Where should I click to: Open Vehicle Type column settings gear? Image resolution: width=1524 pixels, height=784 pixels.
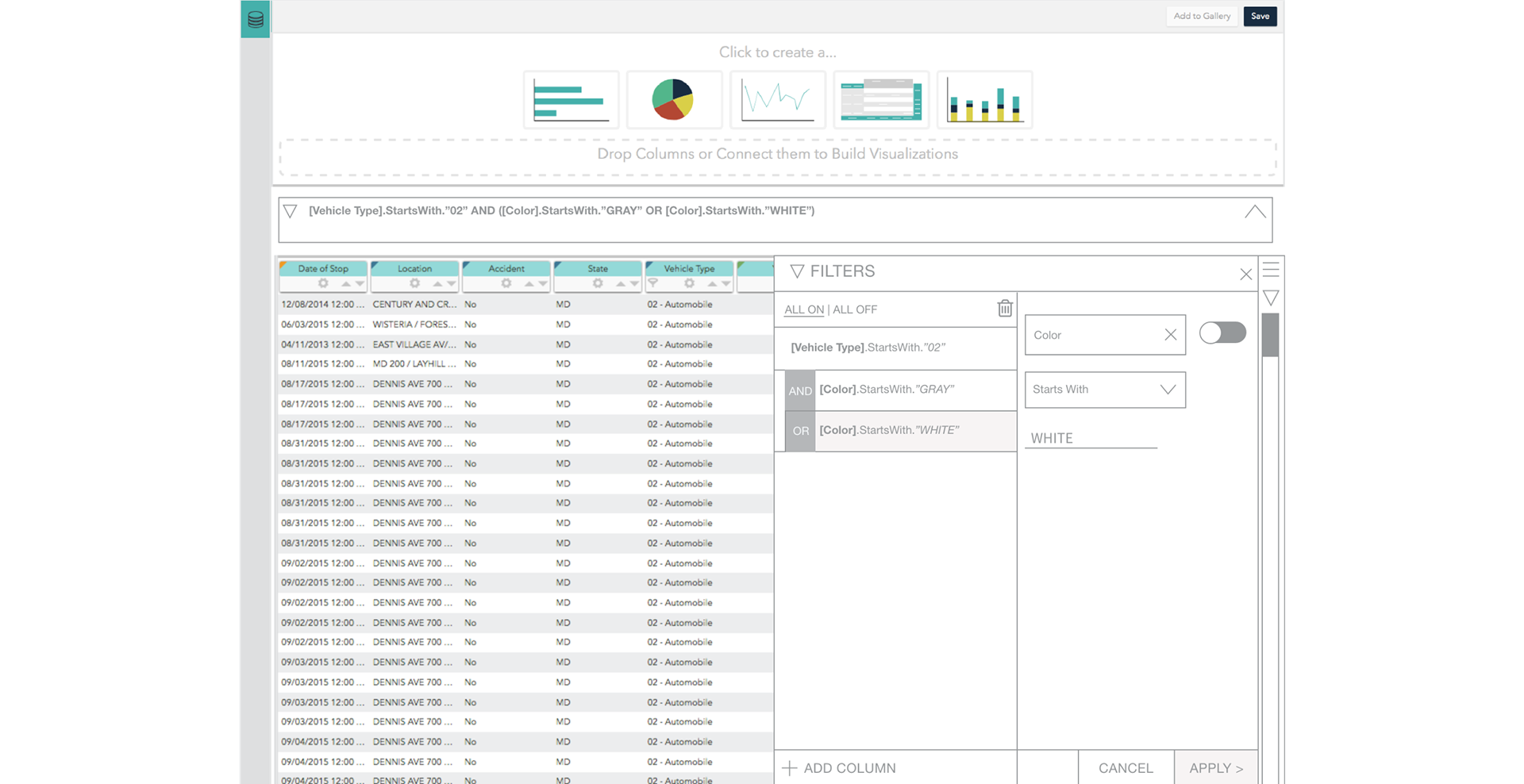point(689,283)
